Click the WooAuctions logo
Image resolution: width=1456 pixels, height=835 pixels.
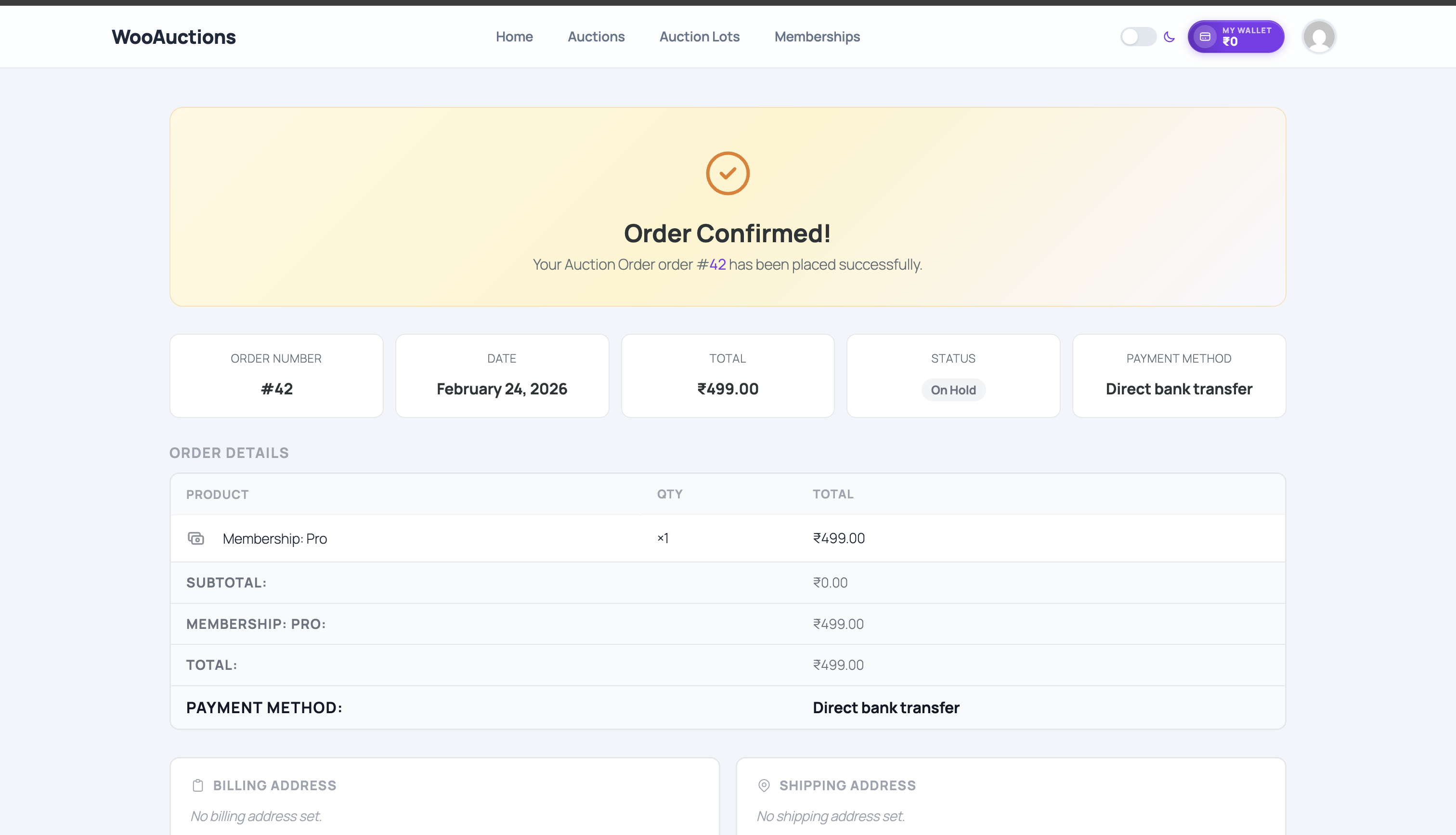click(173, 36)
